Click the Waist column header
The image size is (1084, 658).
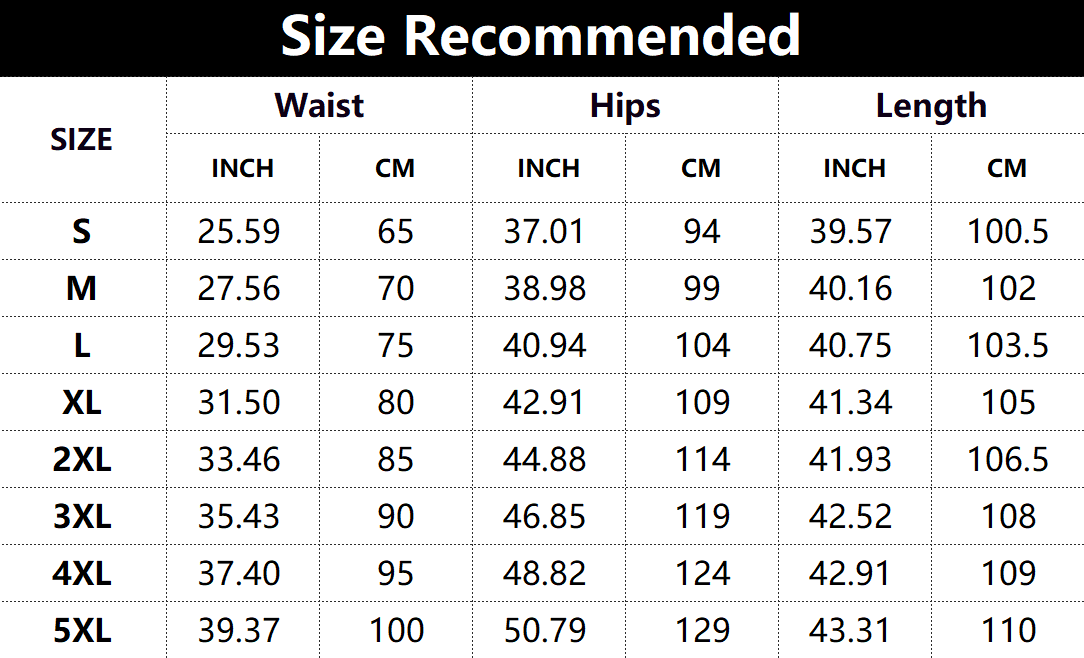(319, 105)
